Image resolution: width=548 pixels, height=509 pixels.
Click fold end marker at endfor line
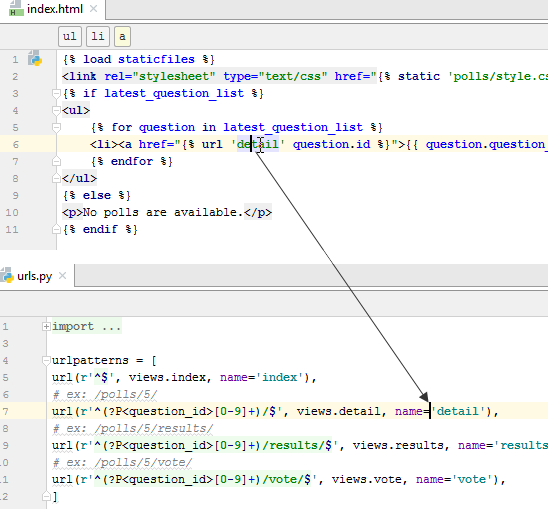pos(56,161)
